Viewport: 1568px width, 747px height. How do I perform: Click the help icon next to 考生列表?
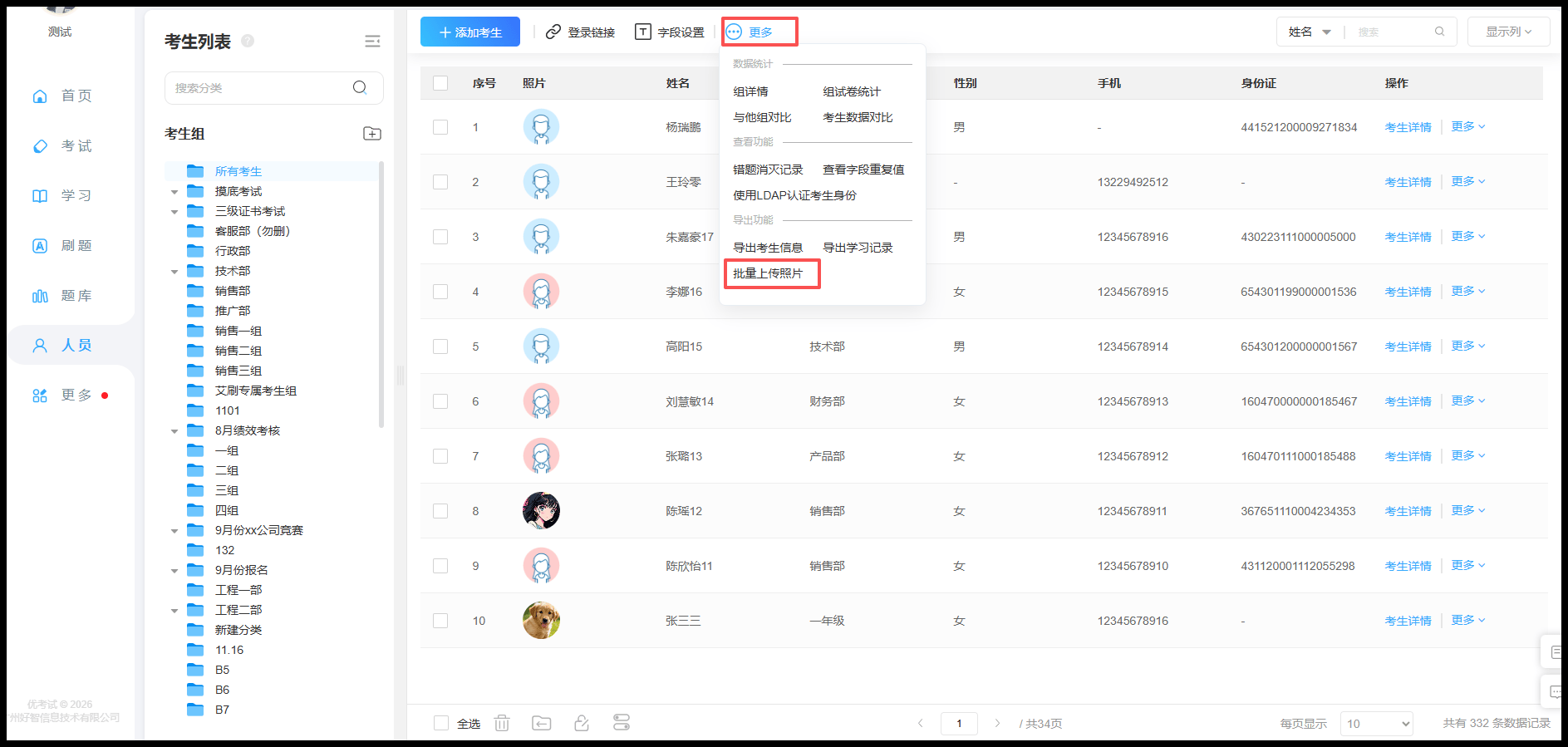tap(248, 41)
